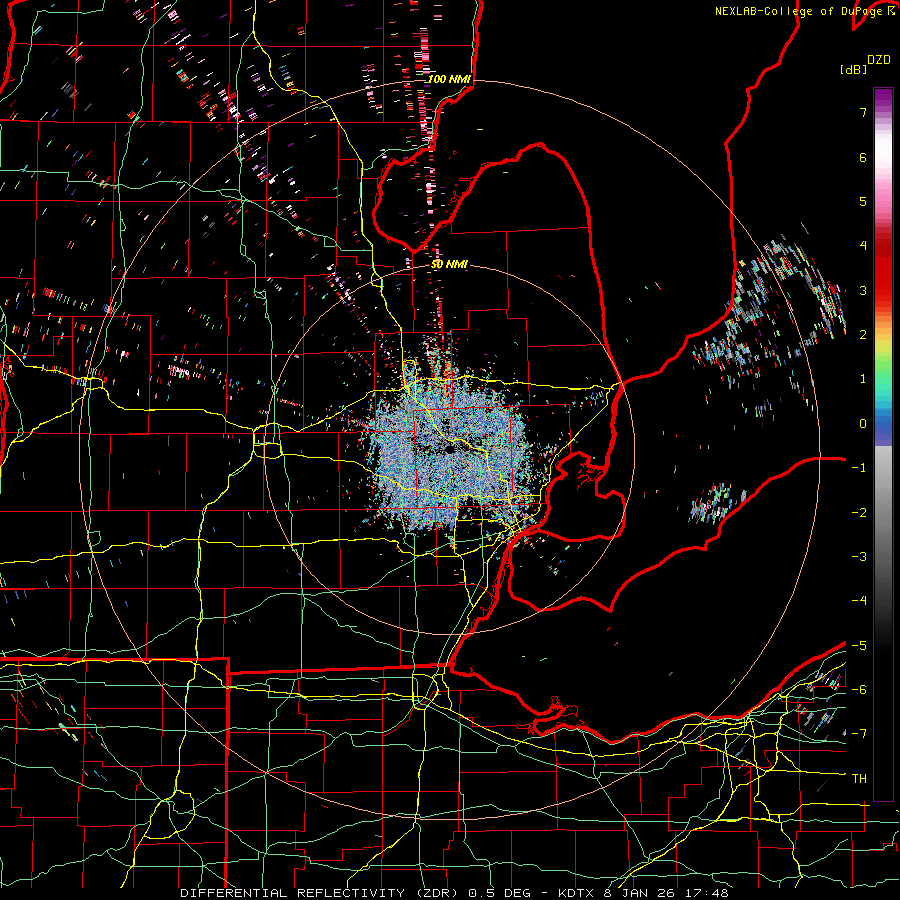Click the -3 value on the color scale
900x900 pixels.
point(859,557)
